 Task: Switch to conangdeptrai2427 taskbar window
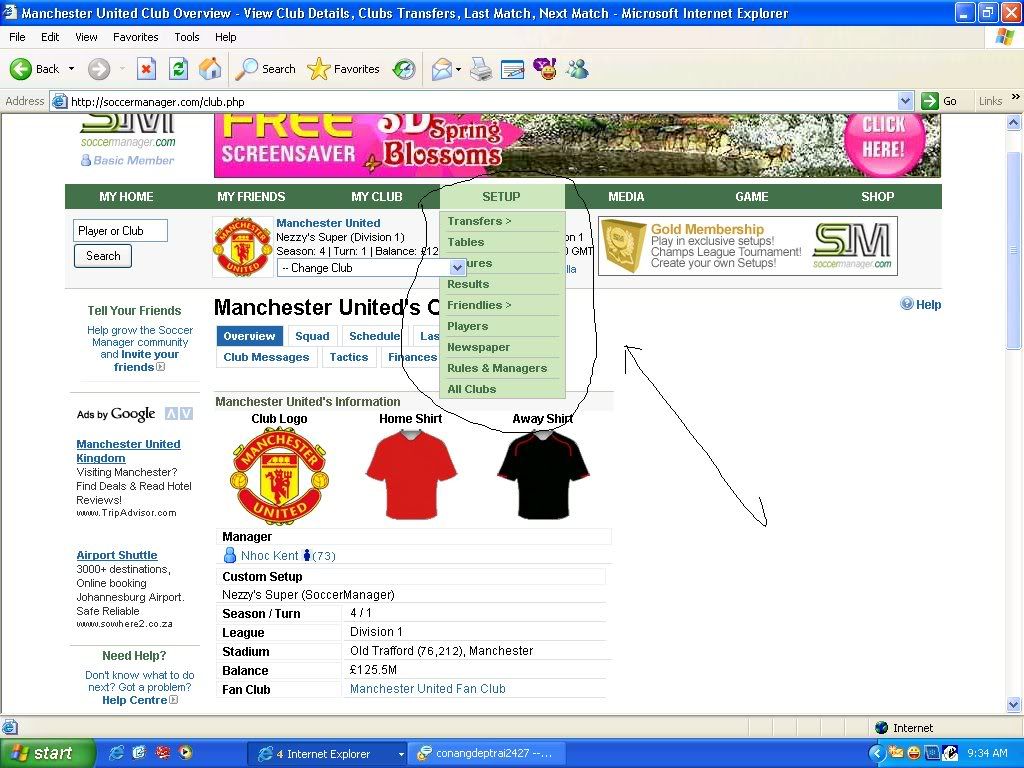[x=485, y=754]
